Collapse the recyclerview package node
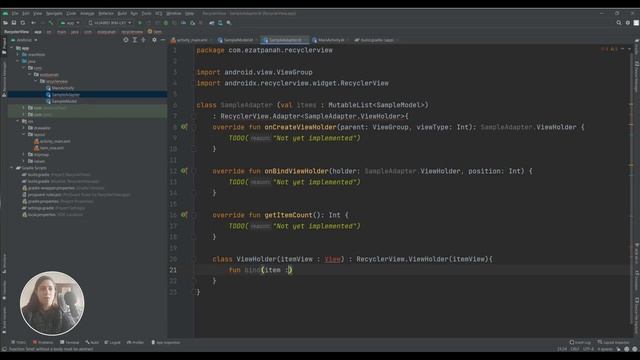640x360 pixels. point(36,81)
